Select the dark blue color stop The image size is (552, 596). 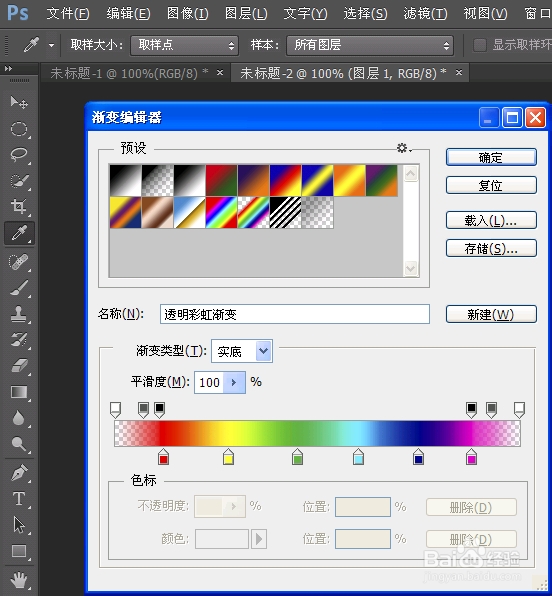(x=418, y=457)
